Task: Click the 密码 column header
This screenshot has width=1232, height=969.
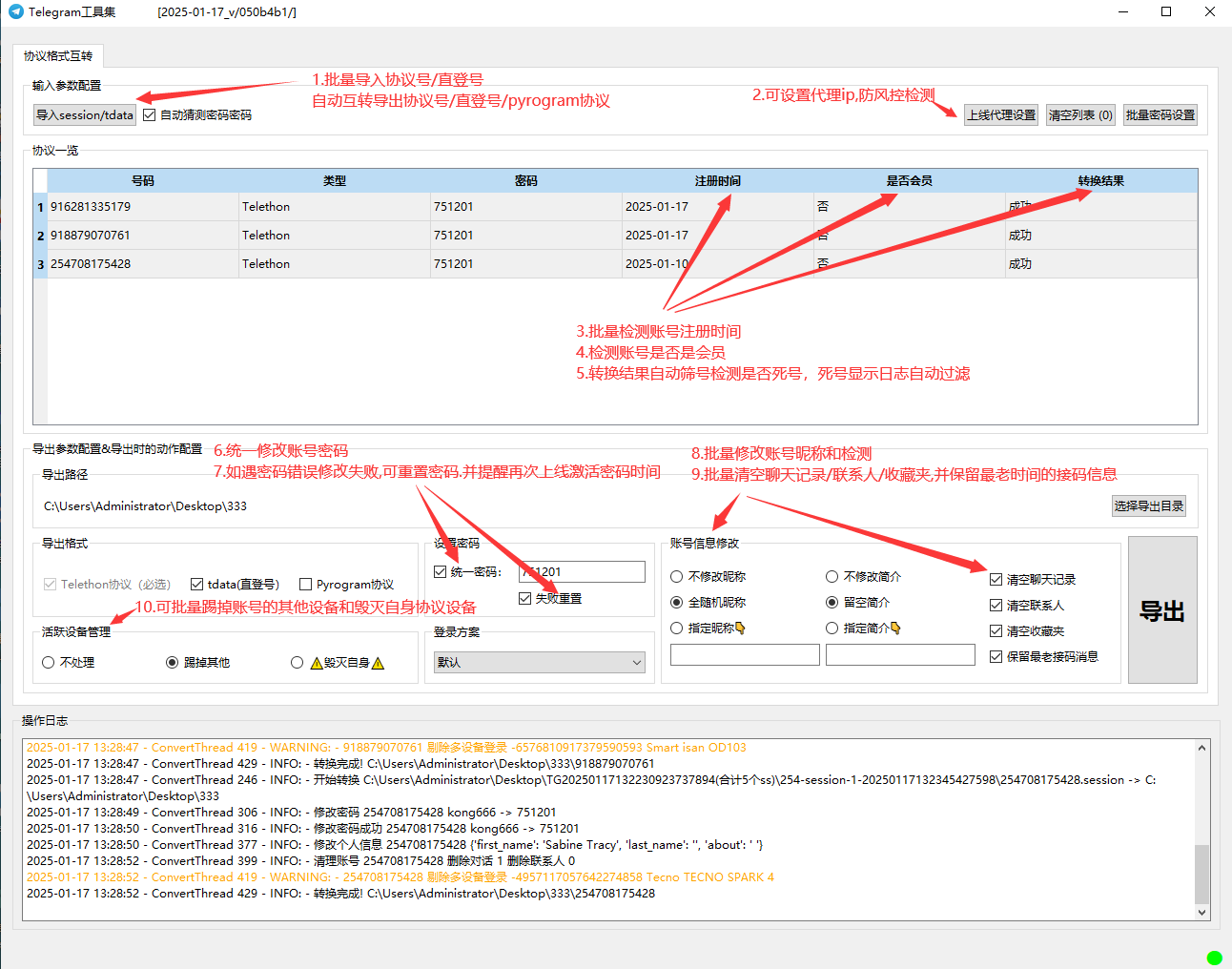Action: pos(526,181)
